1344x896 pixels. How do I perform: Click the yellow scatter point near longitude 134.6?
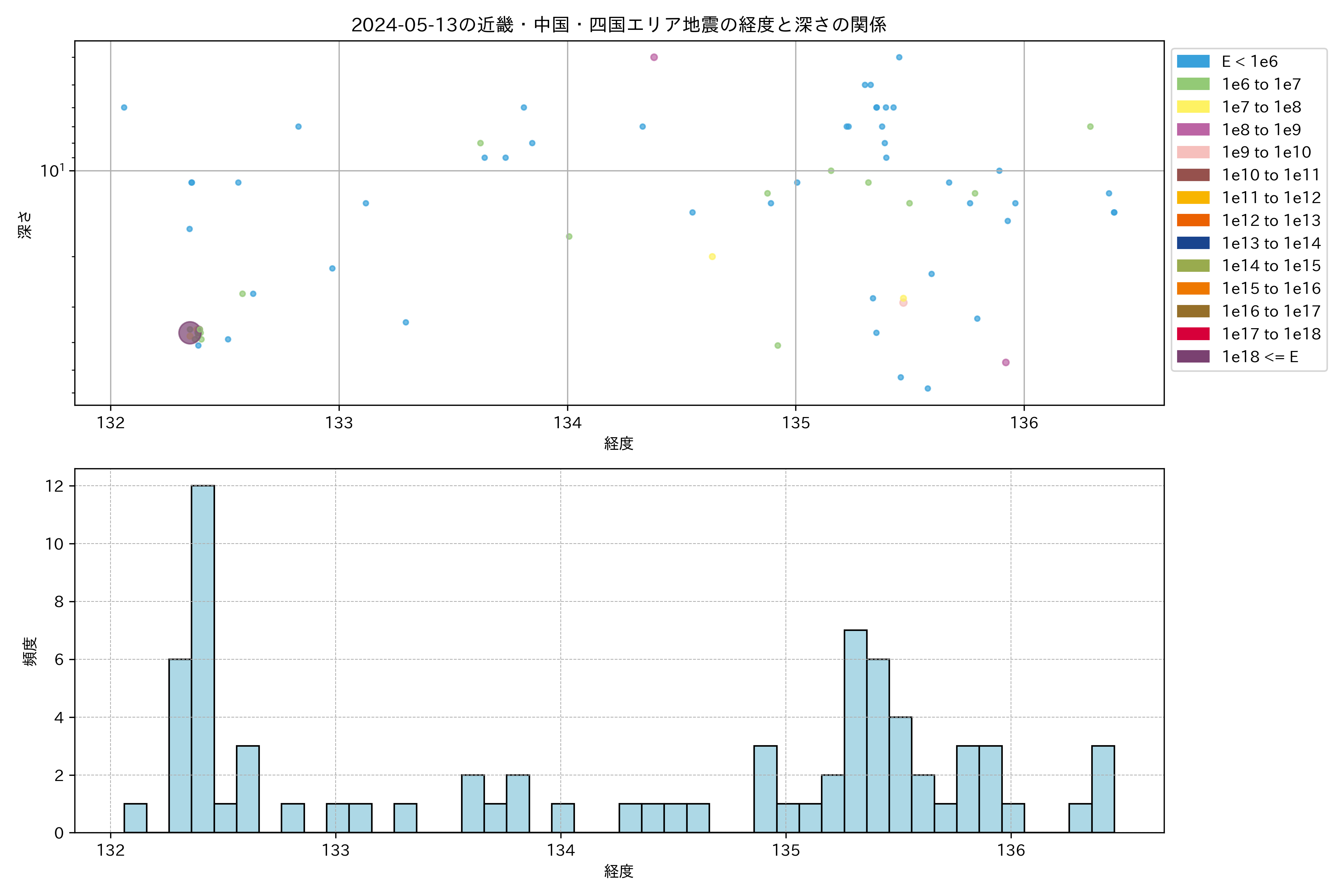712,256
